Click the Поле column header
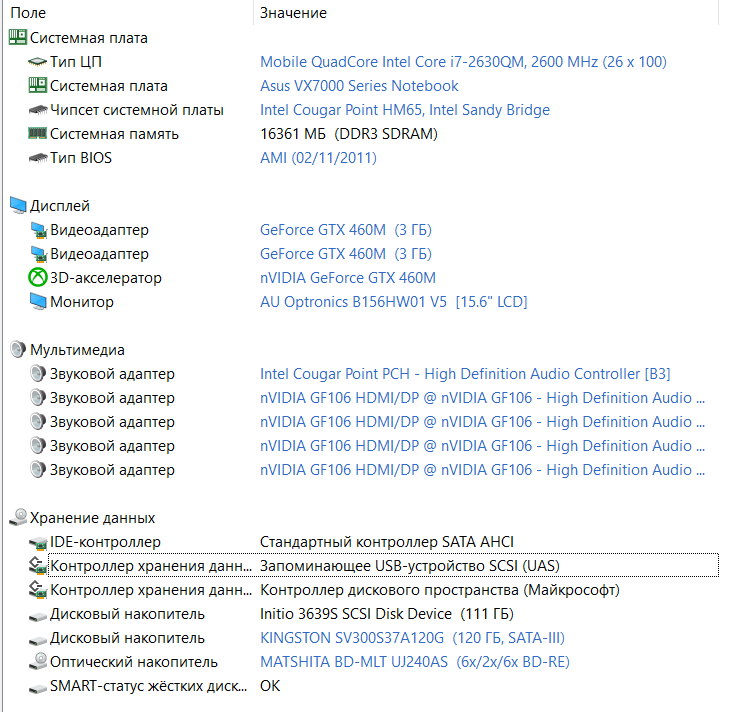This screenshot has height=712, width=730. coord(128,13)
